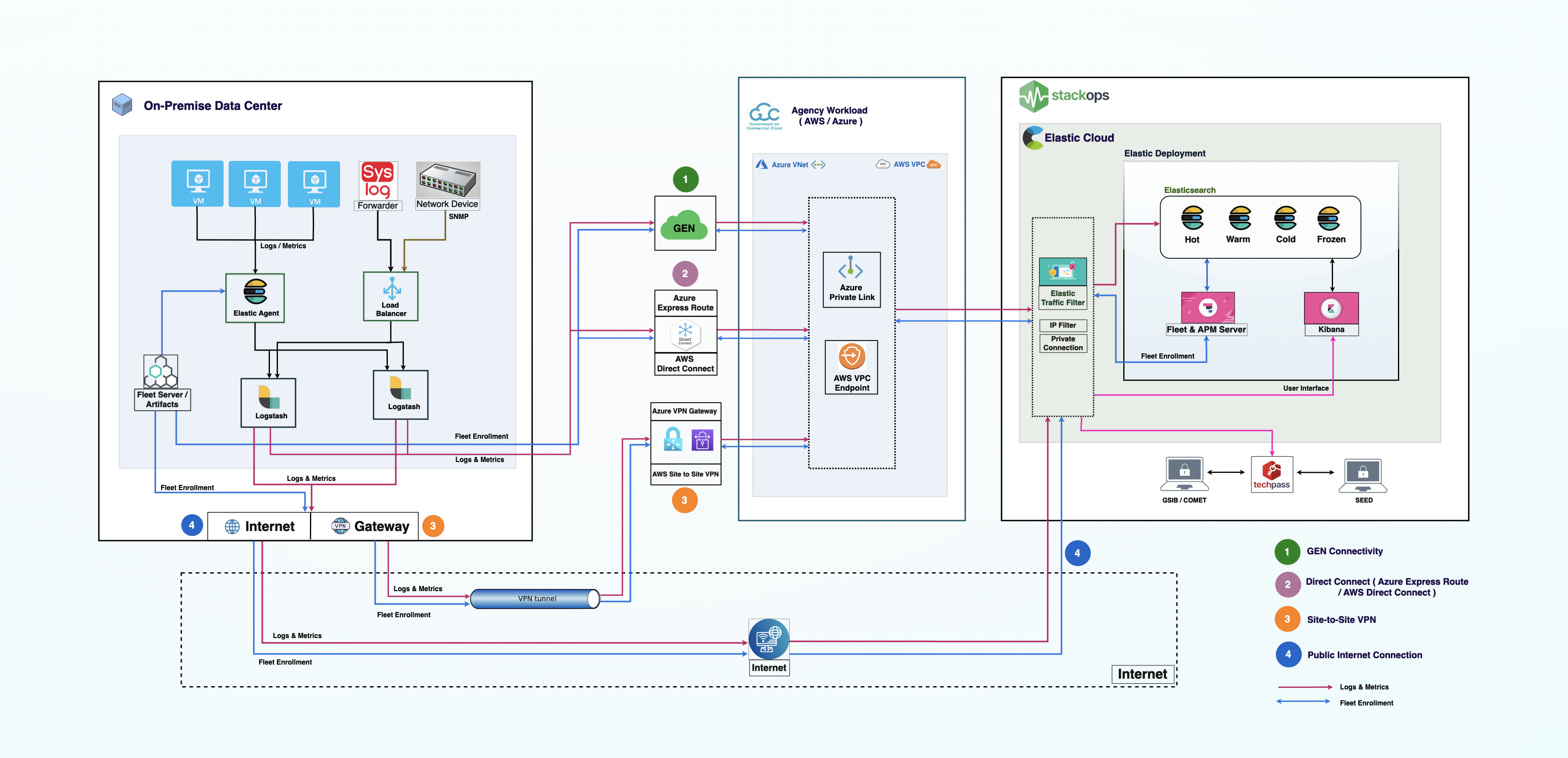Viewport: 1568px width, 758px height.
Task: Click the 'GEN Connectivity' legend text
Action: coord(1345,551)
